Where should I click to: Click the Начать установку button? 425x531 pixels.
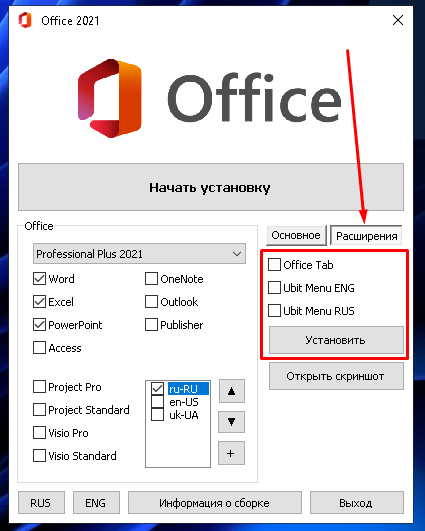(211, 187)
